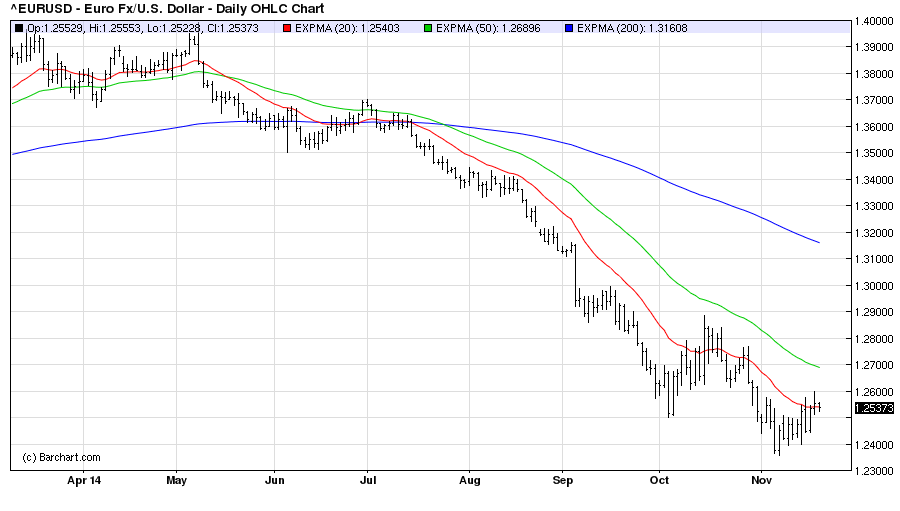
Task: Click the 1.30000 price axis label
Action: tap(873, 286)
